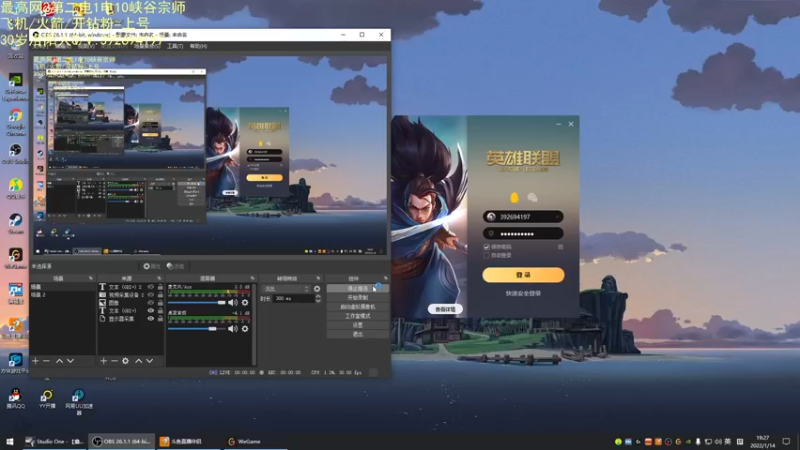Open Steam desktop shortcut
The width and height of the screenshot is (800, 450).
[15, 223]
